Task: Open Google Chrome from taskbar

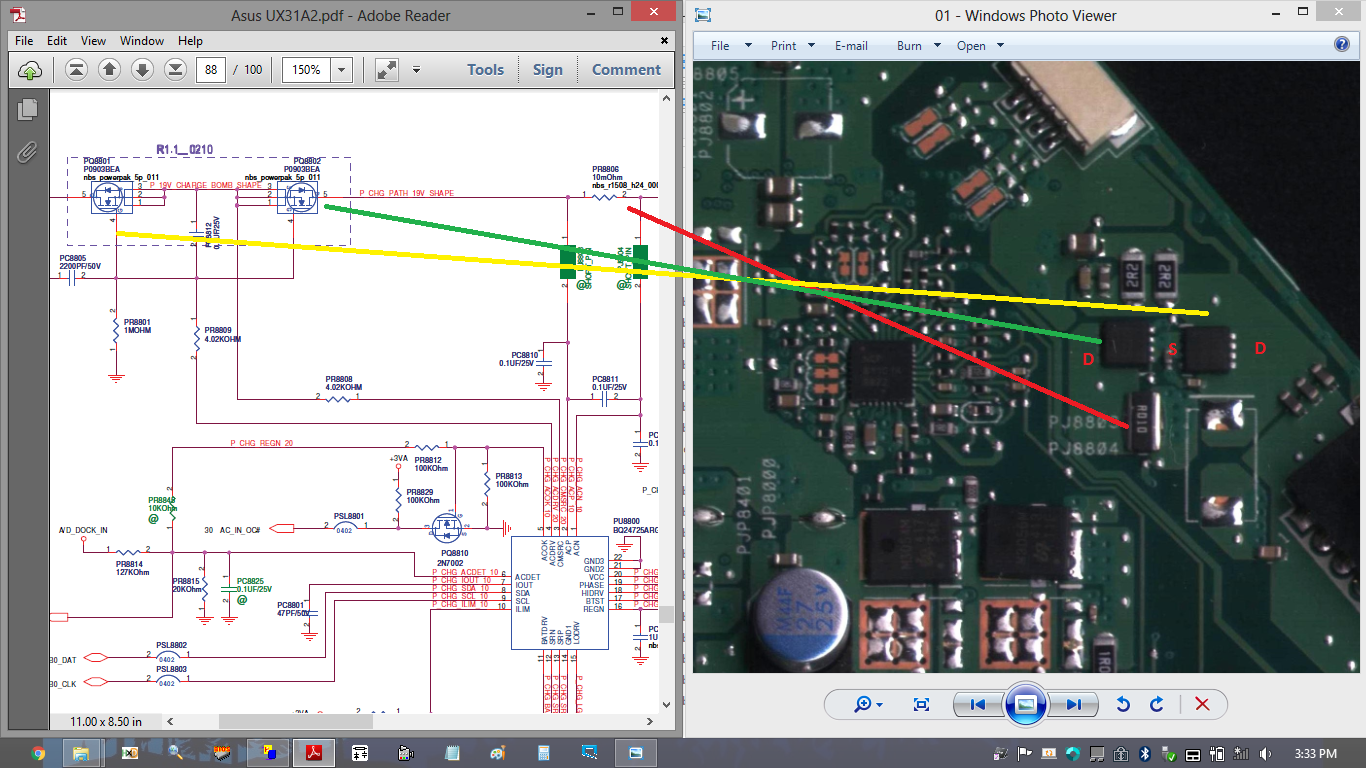Action: click(x=38, y=753)
